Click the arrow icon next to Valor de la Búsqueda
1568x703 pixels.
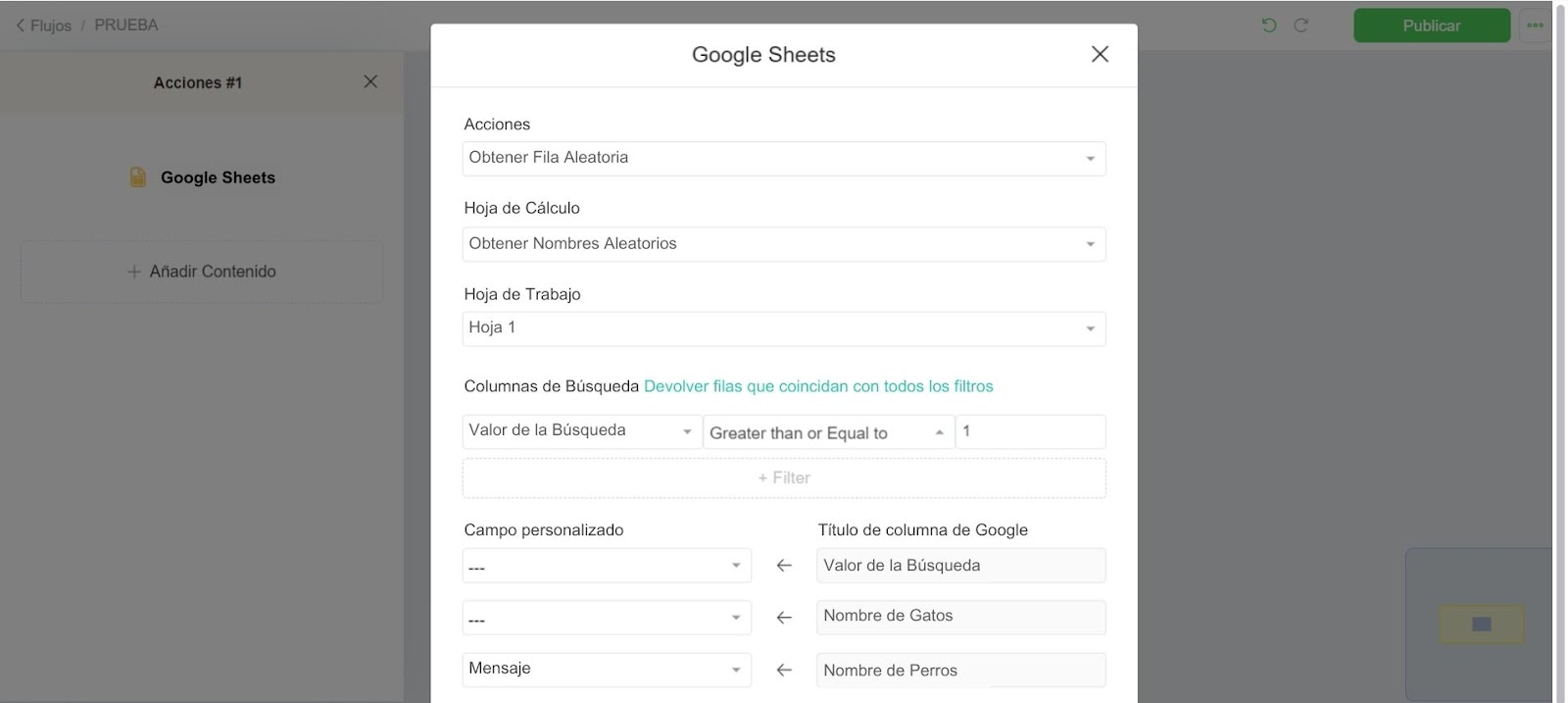784,566
